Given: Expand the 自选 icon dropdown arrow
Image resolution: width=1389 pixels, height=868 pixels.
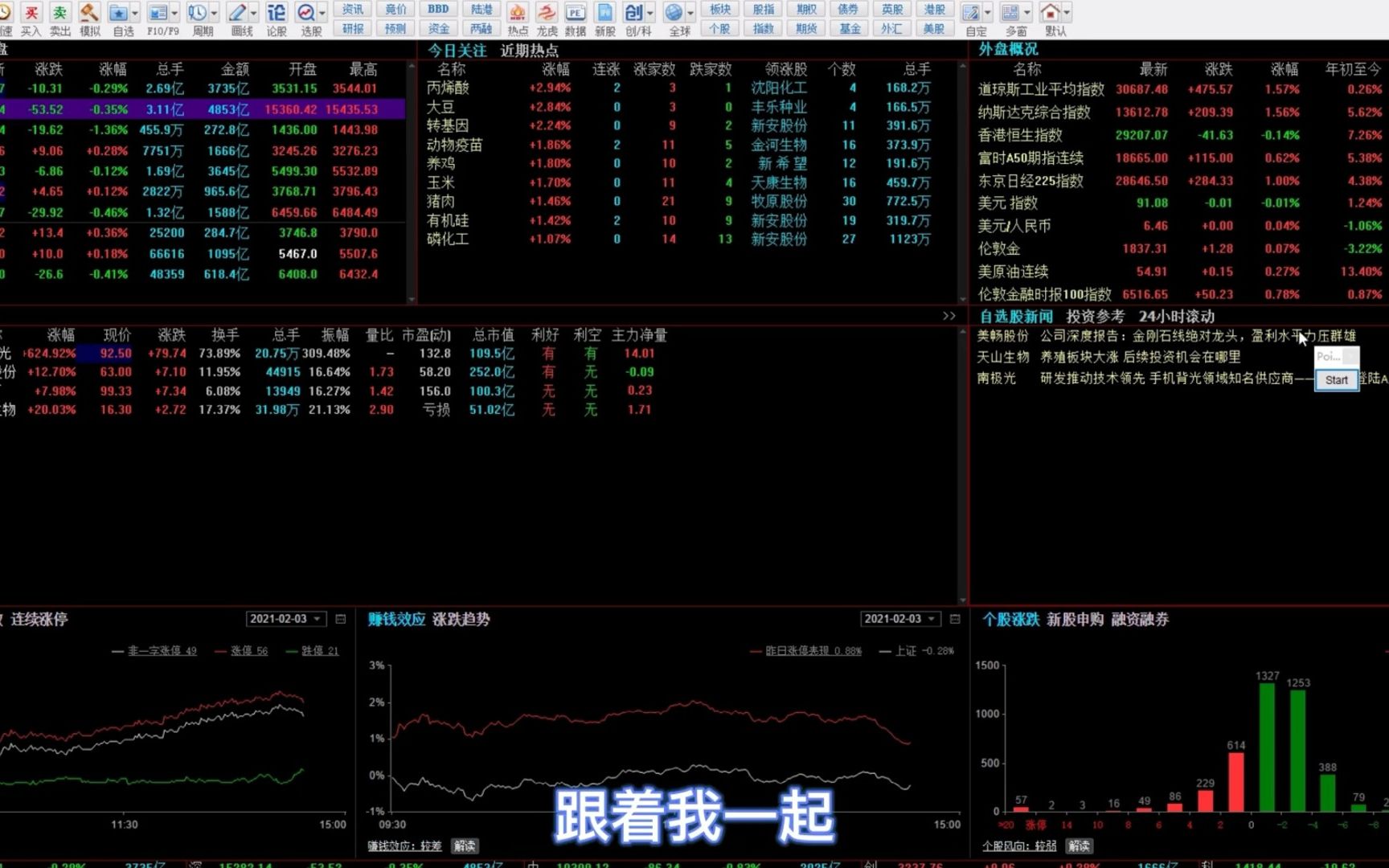Looking at the screenshot, I should pos(135,13).
